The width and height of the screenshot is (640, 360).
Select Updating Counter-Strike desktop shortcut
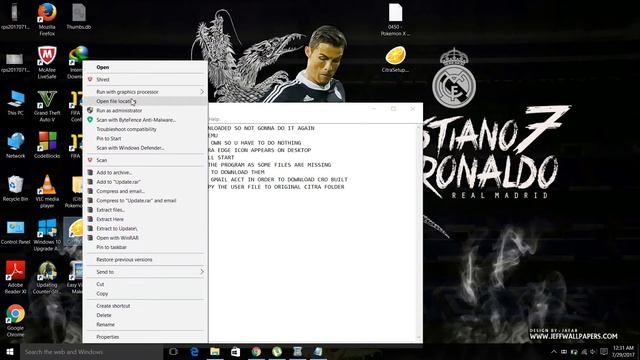(x=47, y=278)
